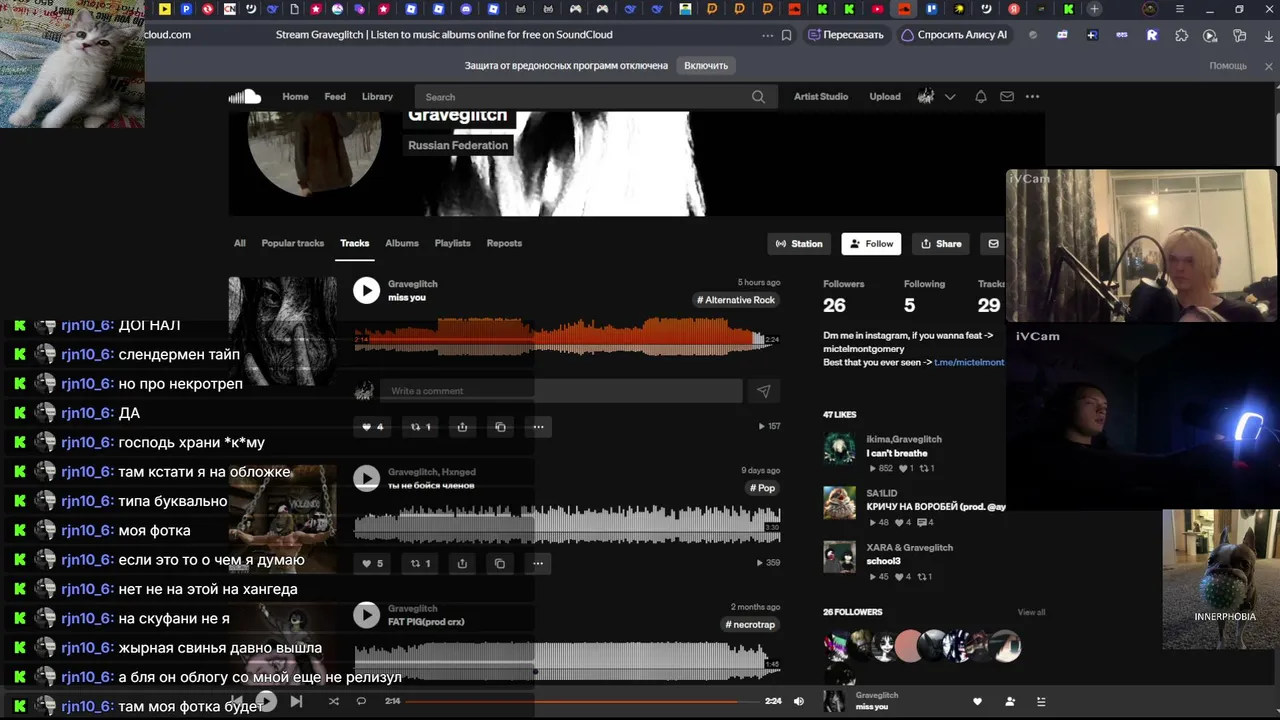Like the track ты не бойся членов
Viewport: 1280px width, 720px height.
[x=372, y=563]
